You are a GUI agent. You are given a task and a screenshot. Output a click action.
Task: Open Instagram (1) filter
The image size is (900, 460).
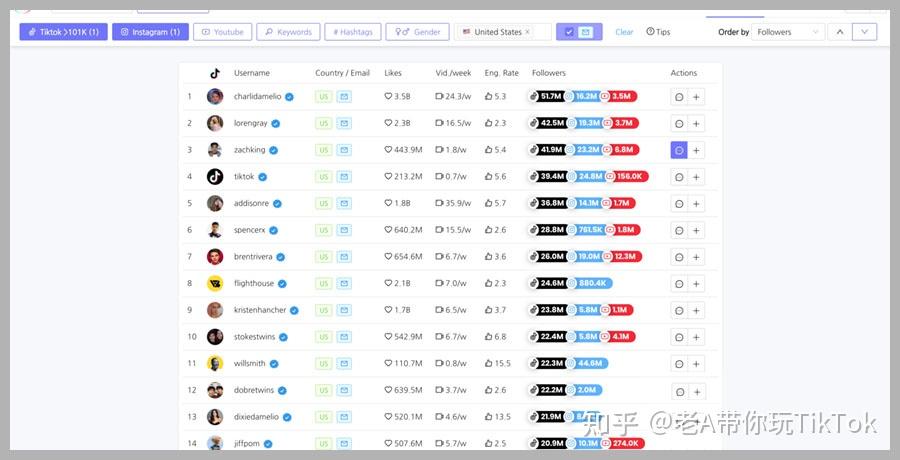click(x=150, y=32)
